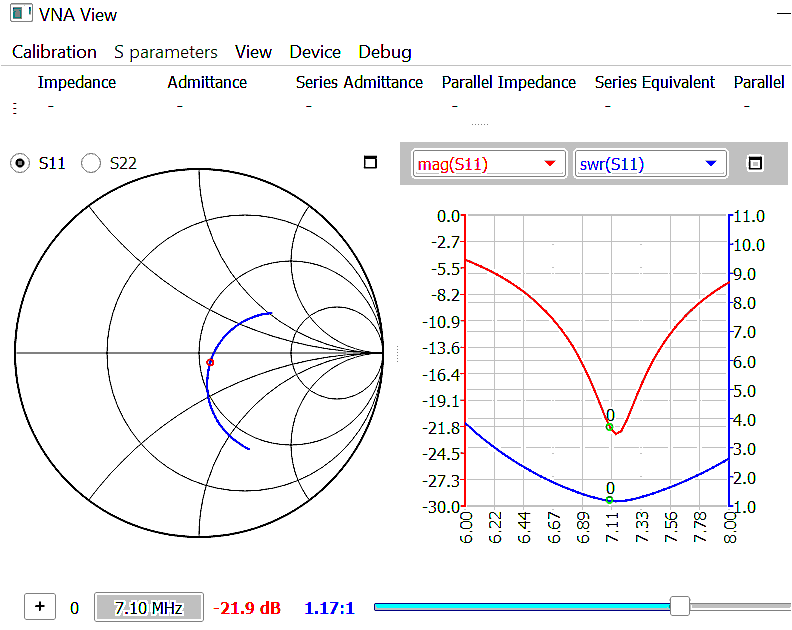Image resolution: width=792 pixels, height=630 pixels.
Task: Click the Series Equivalent column header
Action: [655, 82]
